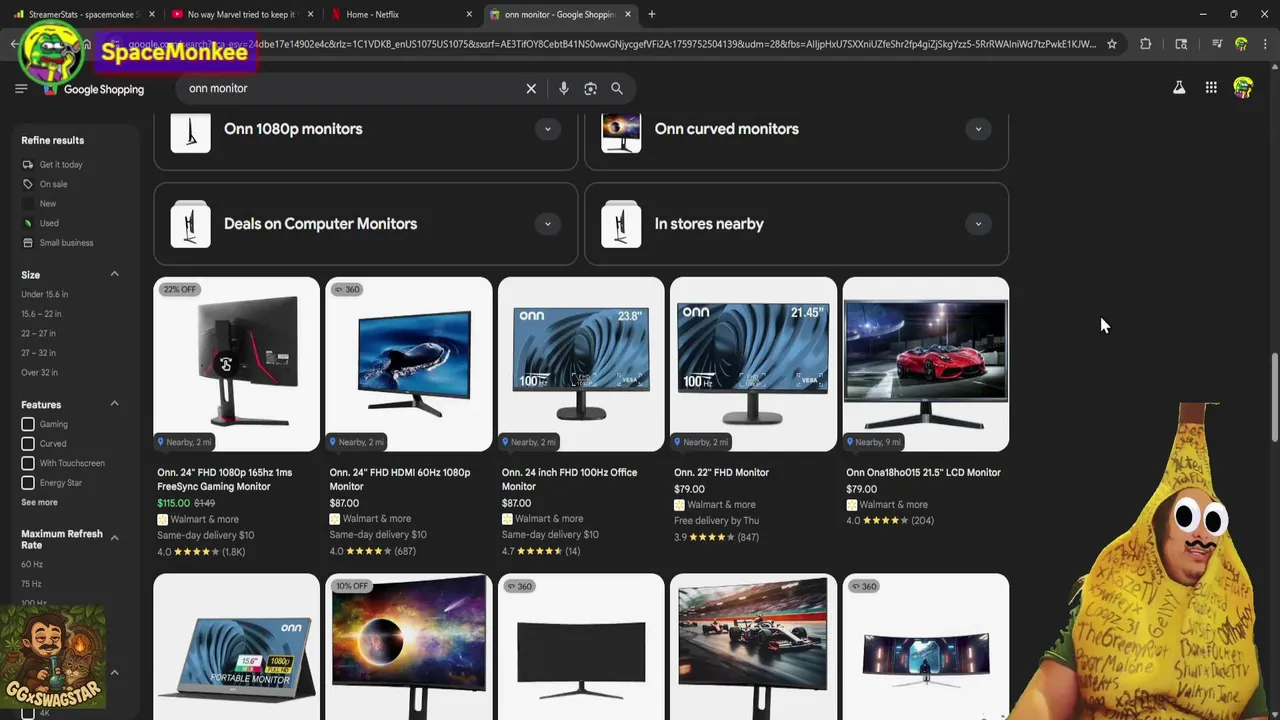Collapse the Features filter section
1280x720 pixels.
[114, 404]
